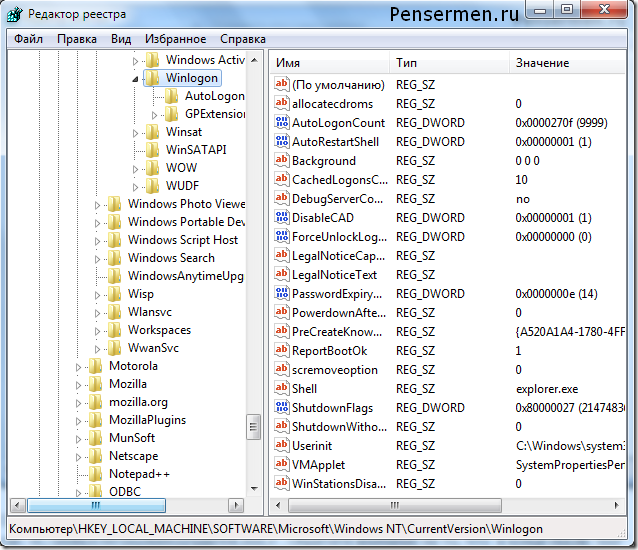Click the explorer.exe value data
Viewport: 638px width, 550px height.
coord(547,389)
